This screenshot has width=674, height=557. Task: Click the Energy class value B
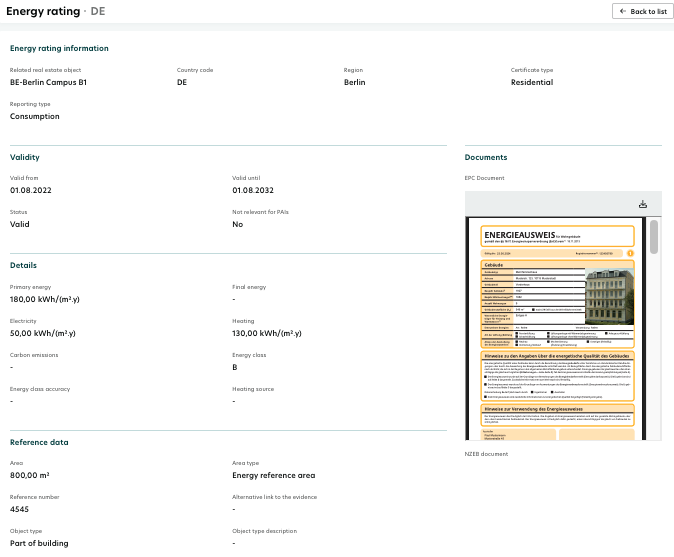coord(235,367)
